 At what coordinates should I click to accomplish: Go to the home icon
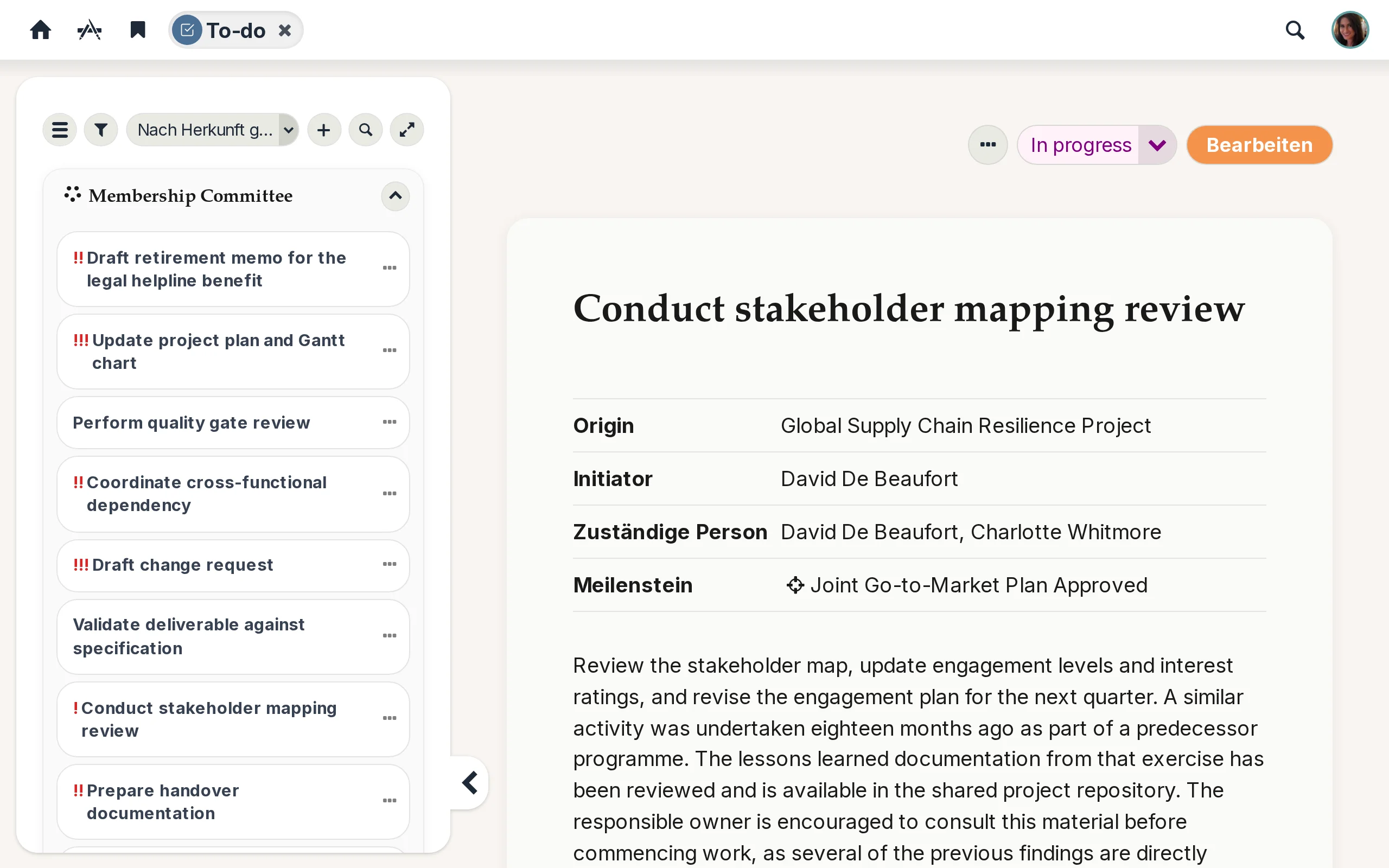[40, 30]
